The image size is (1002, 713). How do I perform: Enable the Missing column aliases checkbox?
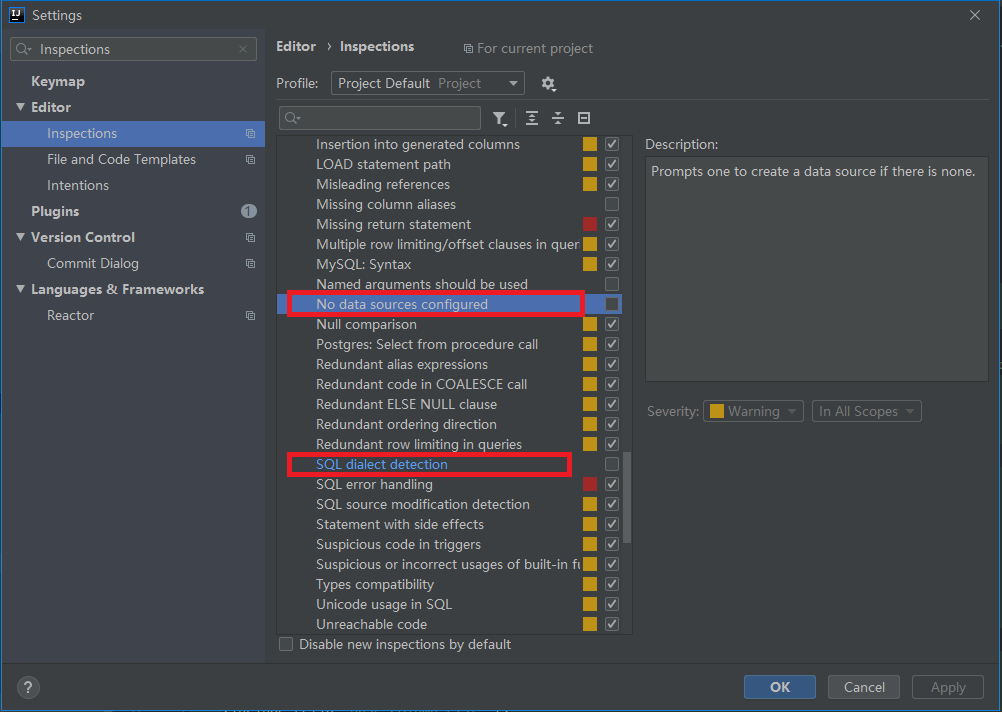pos(612,204)
